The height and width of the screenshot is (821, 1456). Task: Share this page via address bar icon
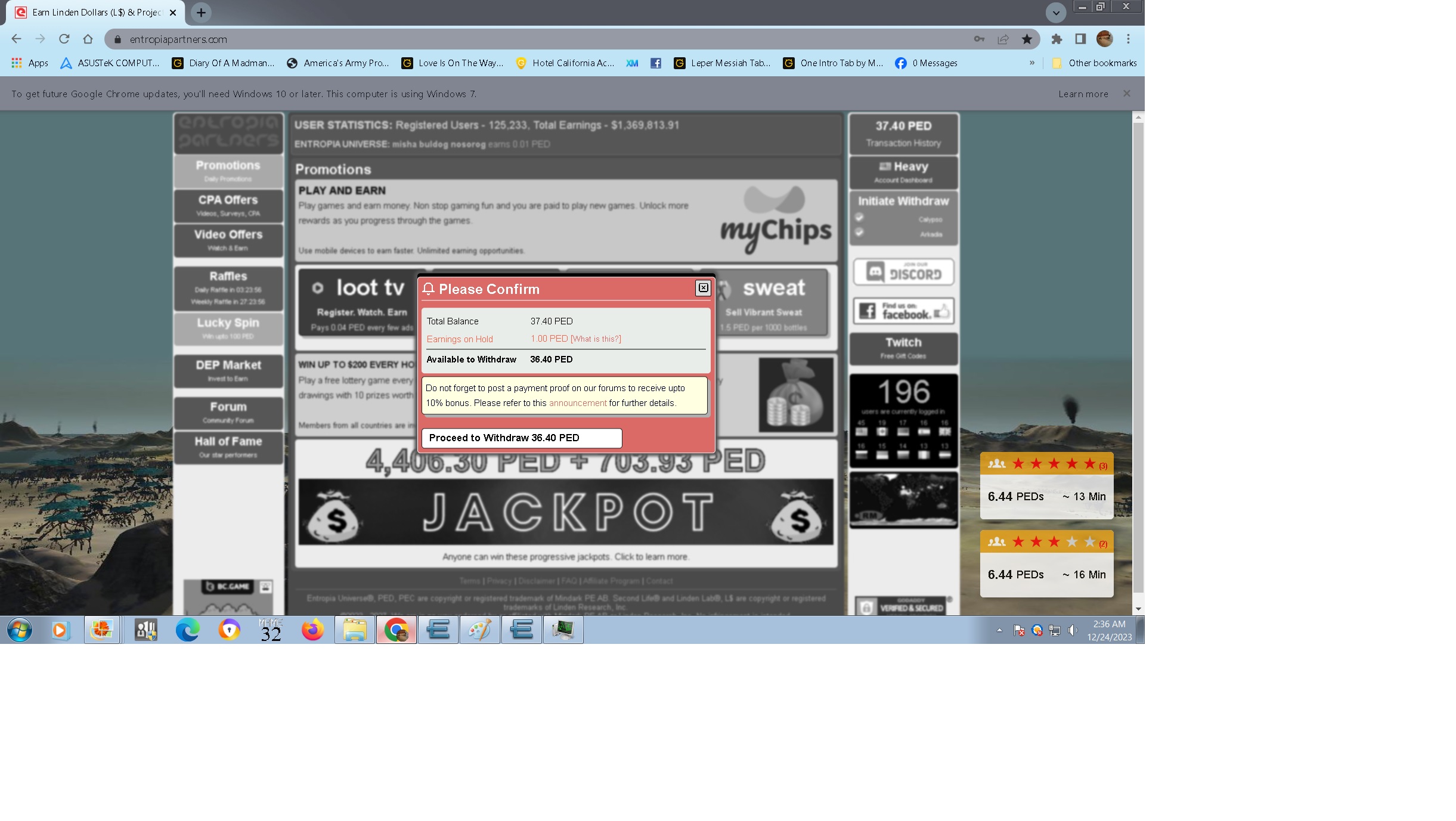pyautogui.click(x=1003, y=39)
